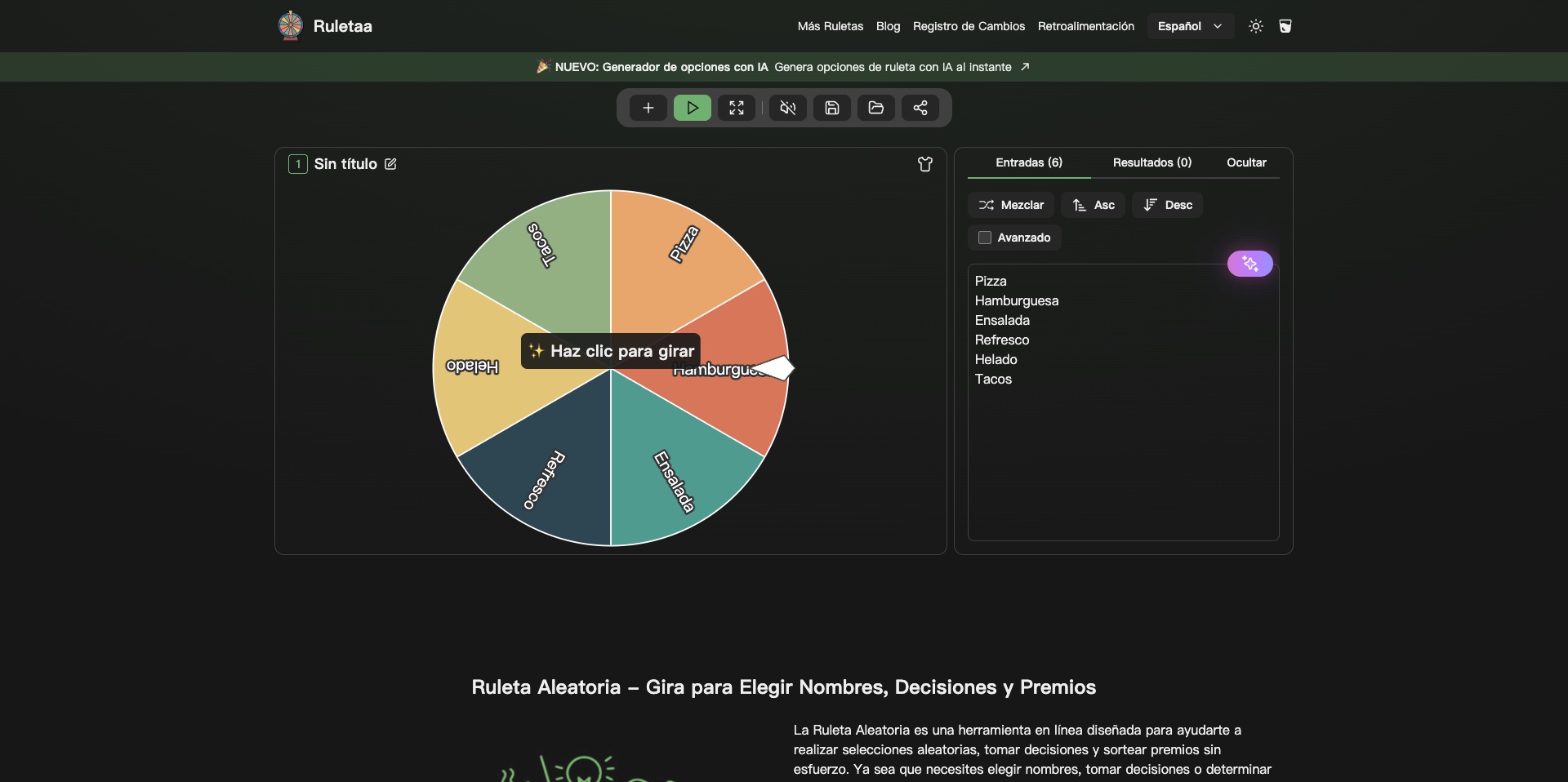This screenshot has width=1568, height=782.
Task: Open the NUEVO AI generator banner link
Action: coord(784,67)
